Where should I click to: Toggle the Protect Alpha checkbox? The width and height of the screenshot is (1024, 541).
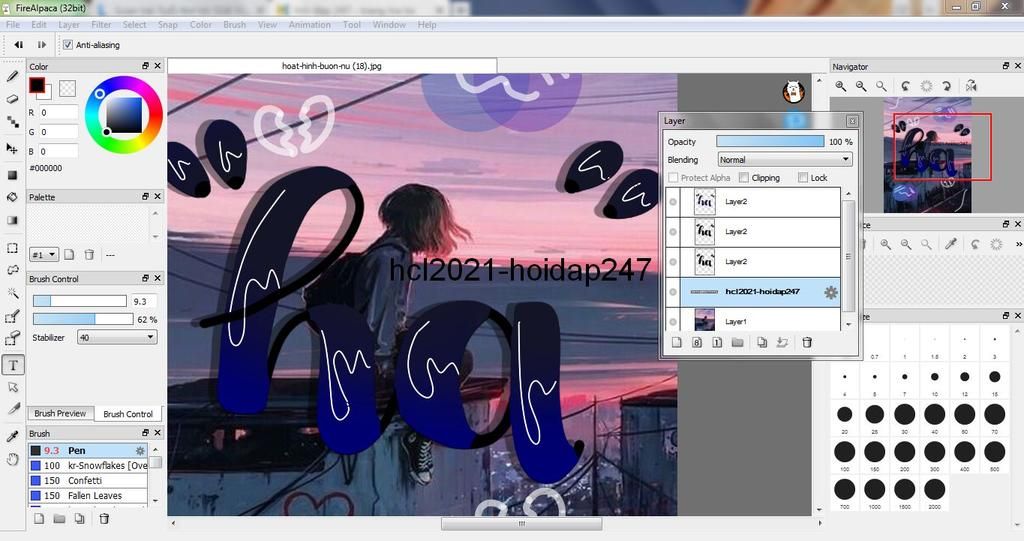[x=673, y=178]
